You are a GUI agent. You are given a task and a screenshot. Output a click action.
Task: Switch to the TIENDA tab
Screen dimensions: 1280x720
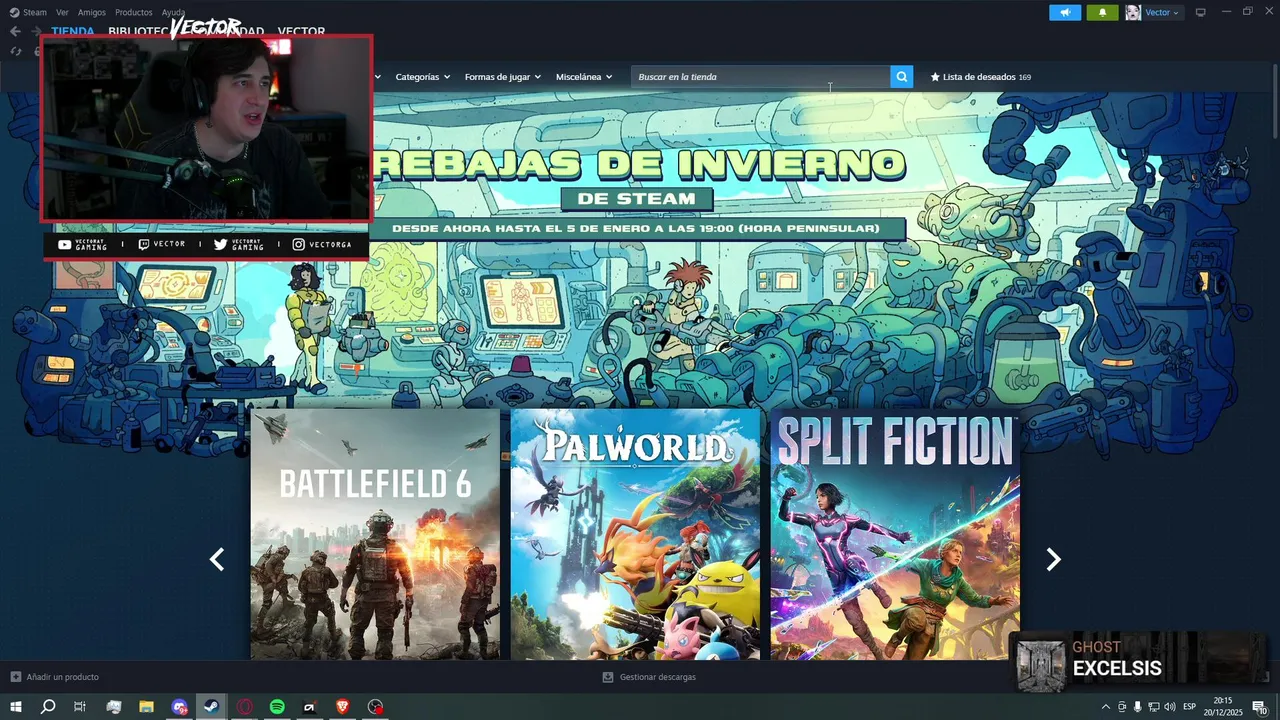point(73,31)
